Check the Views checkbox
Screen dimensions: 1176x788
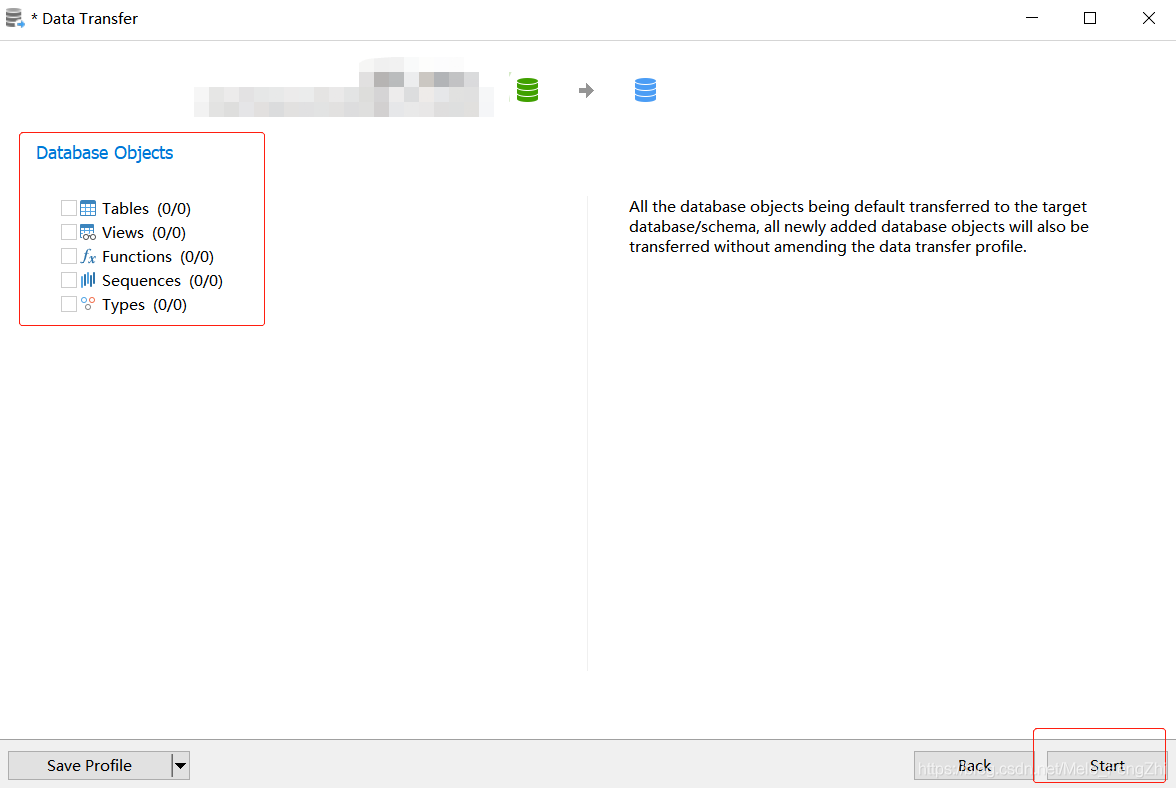pyautogui.click(x=68, y=232)
